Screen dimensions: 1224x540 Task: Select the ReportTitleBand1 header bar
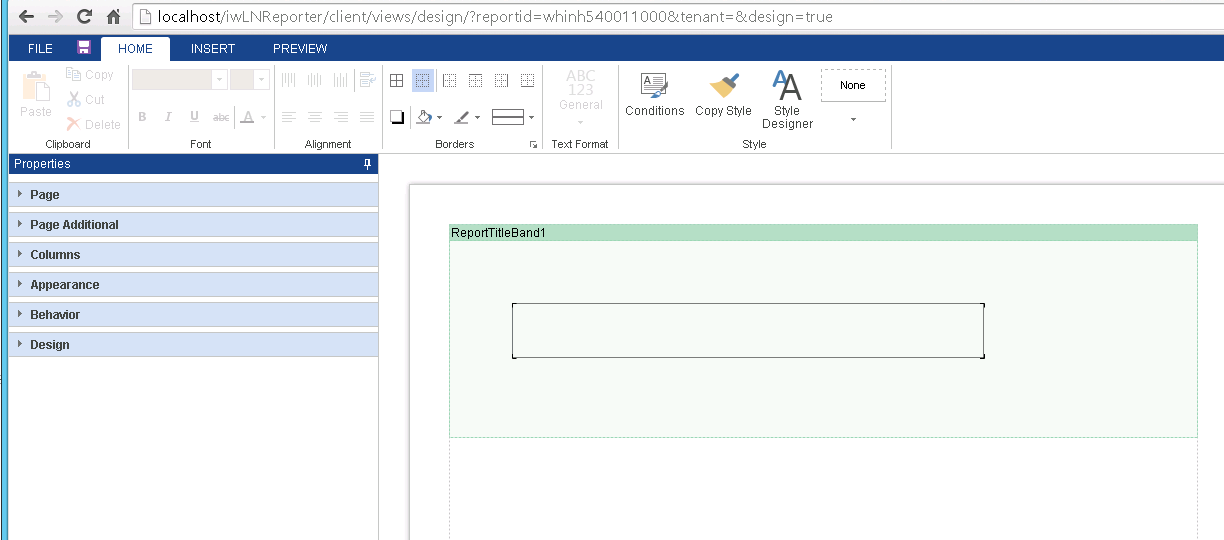coord(822,233)
